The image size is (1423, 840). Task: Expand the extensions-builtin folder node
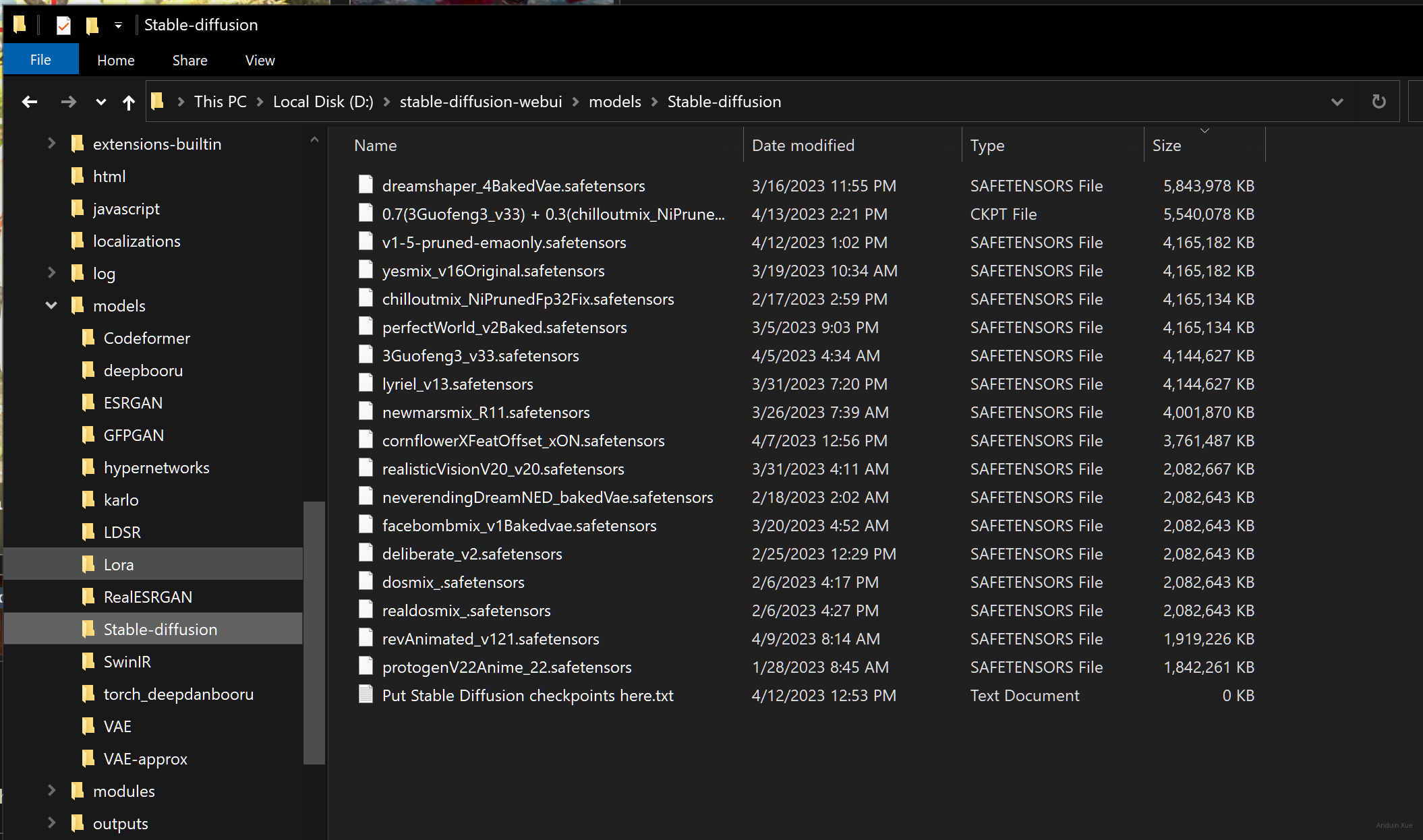[51, 144]
